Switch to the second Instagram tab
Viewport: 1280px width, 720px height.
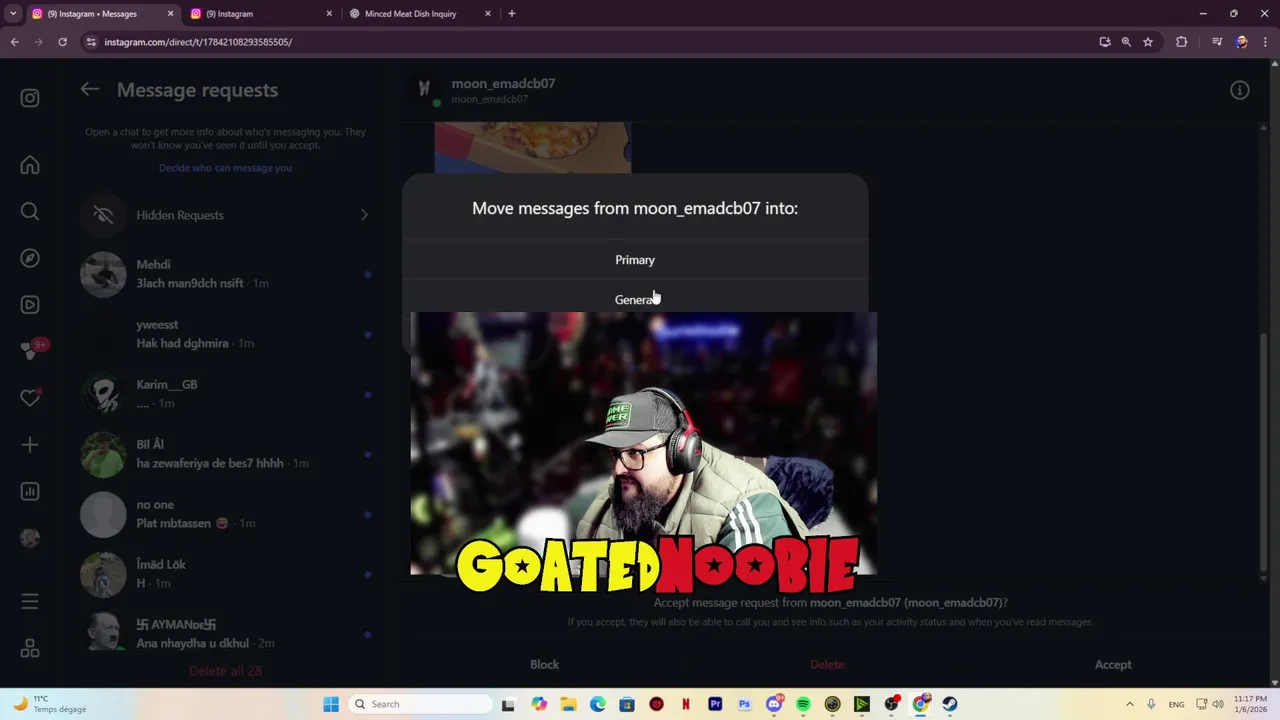pos(260,14)
